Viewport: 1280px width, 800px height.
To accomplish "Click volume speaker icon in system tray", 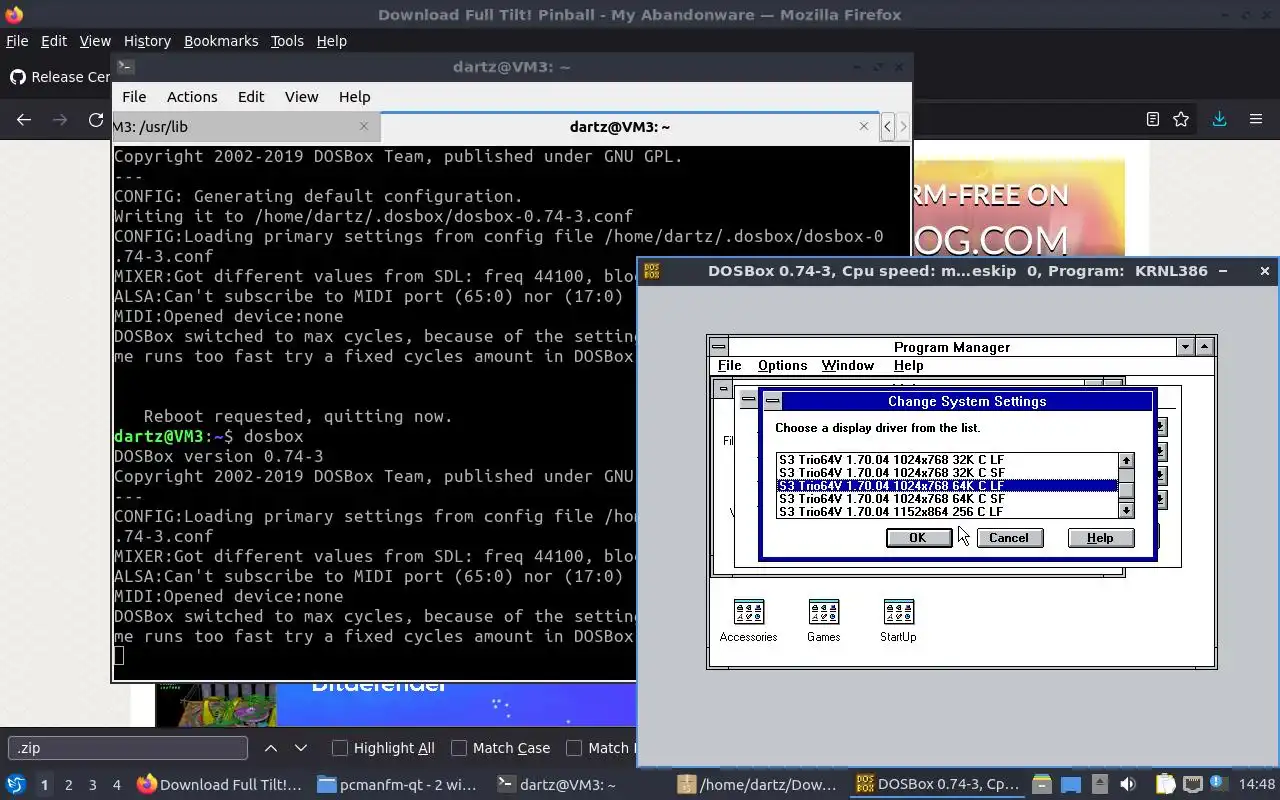I will coord(1128,784).
